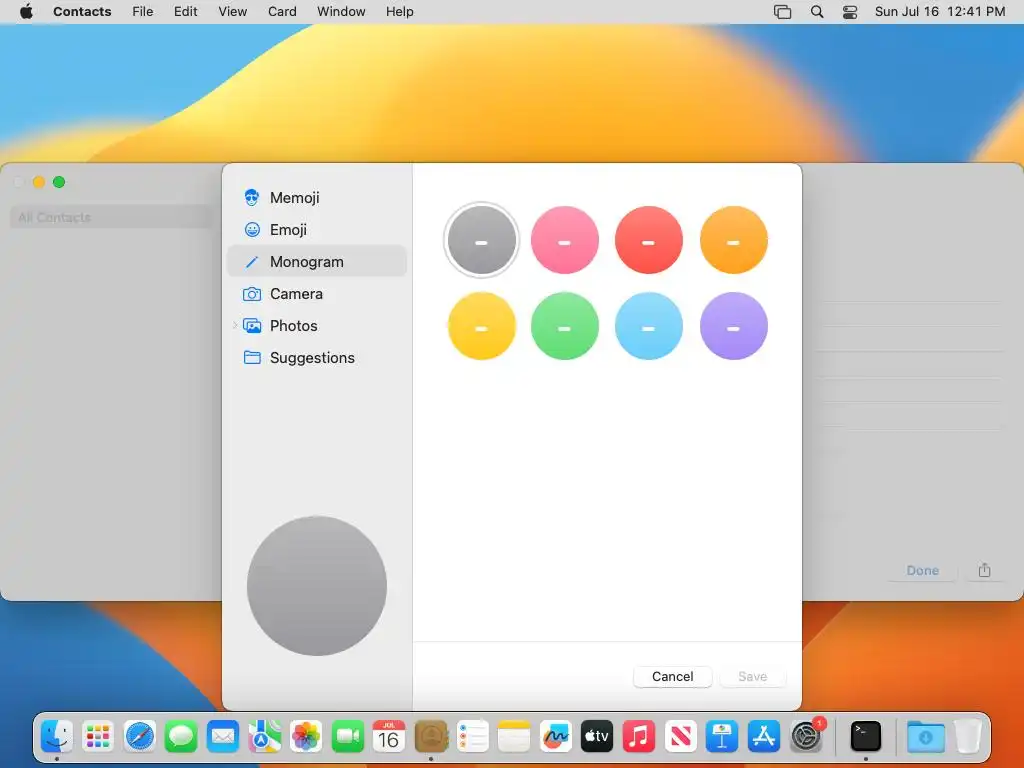
Task: Open the Apple menu
Action: [x=26, y=12]
